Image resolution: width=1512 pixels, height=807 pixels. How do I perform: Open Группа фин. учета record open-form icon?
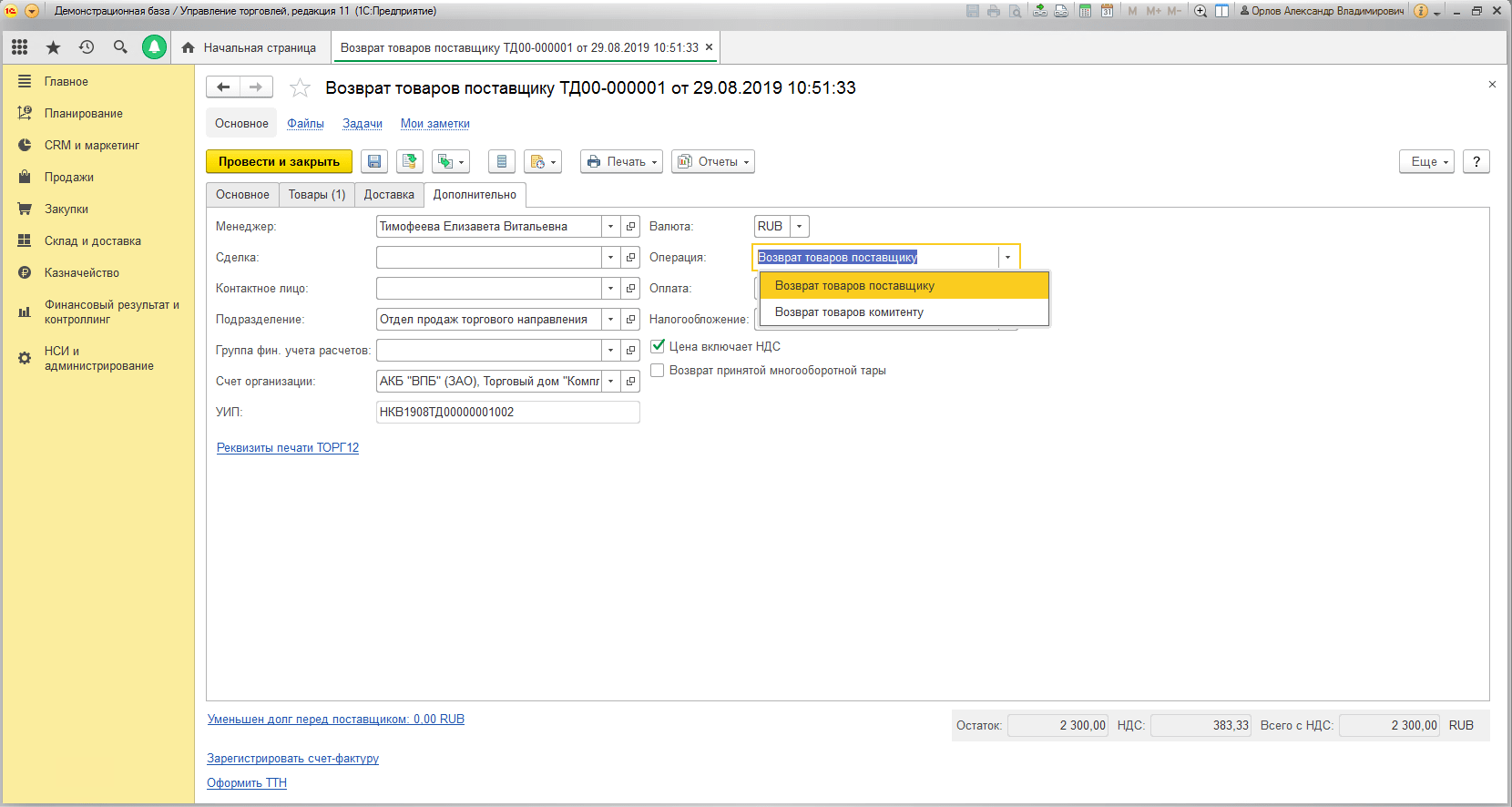click(x=630, y=351)
